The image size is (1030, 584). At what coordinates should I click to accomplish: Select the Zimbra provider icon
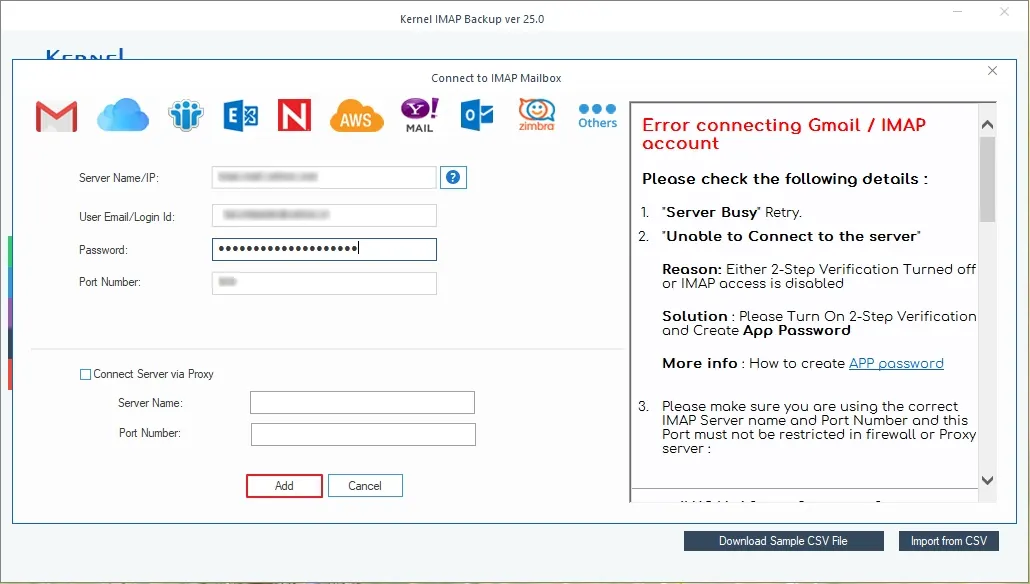pyautogui.click(x=537, y=114)
